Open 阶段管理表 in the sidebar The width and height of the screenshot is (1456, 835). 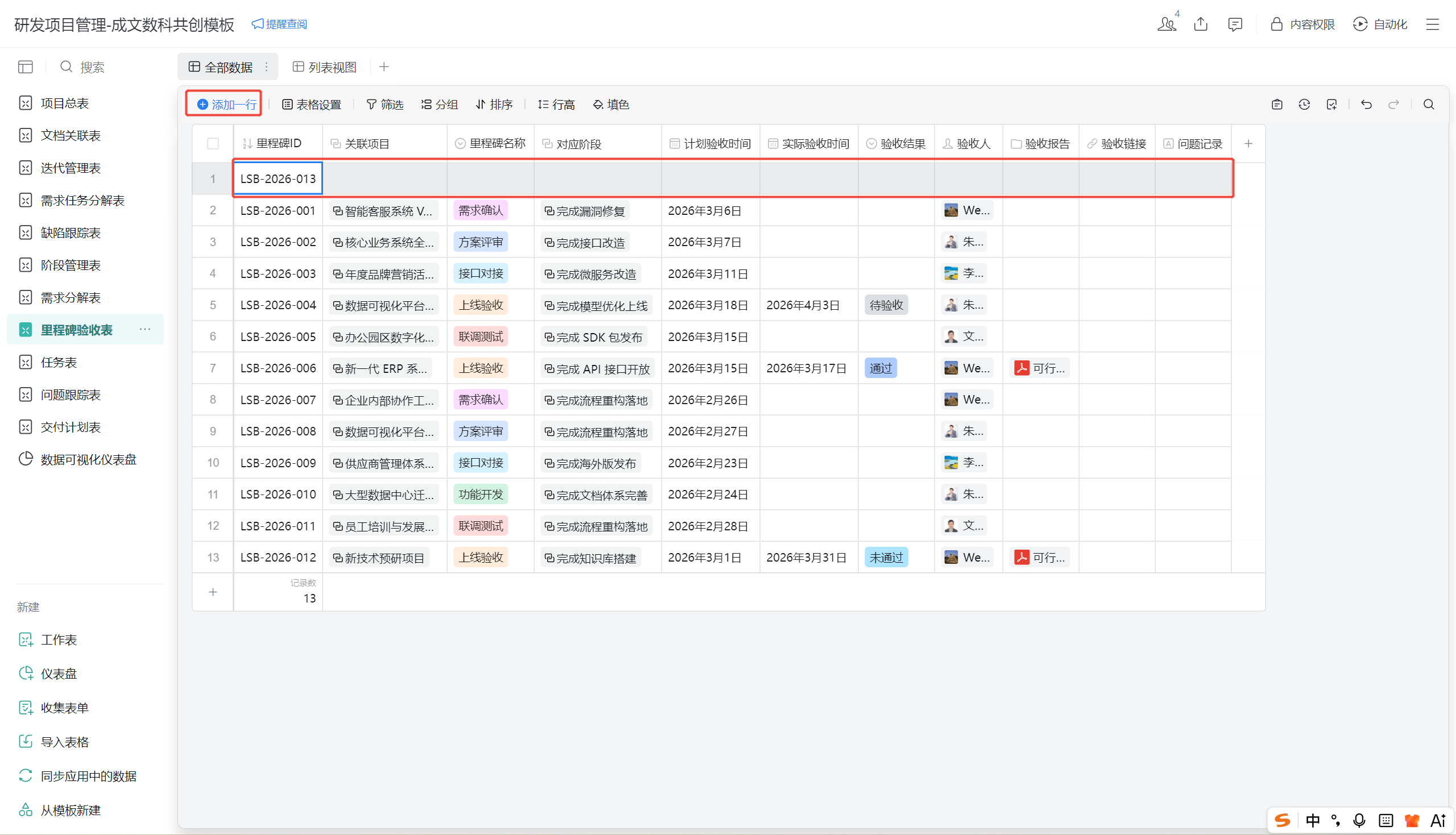[x=71, y=265]
